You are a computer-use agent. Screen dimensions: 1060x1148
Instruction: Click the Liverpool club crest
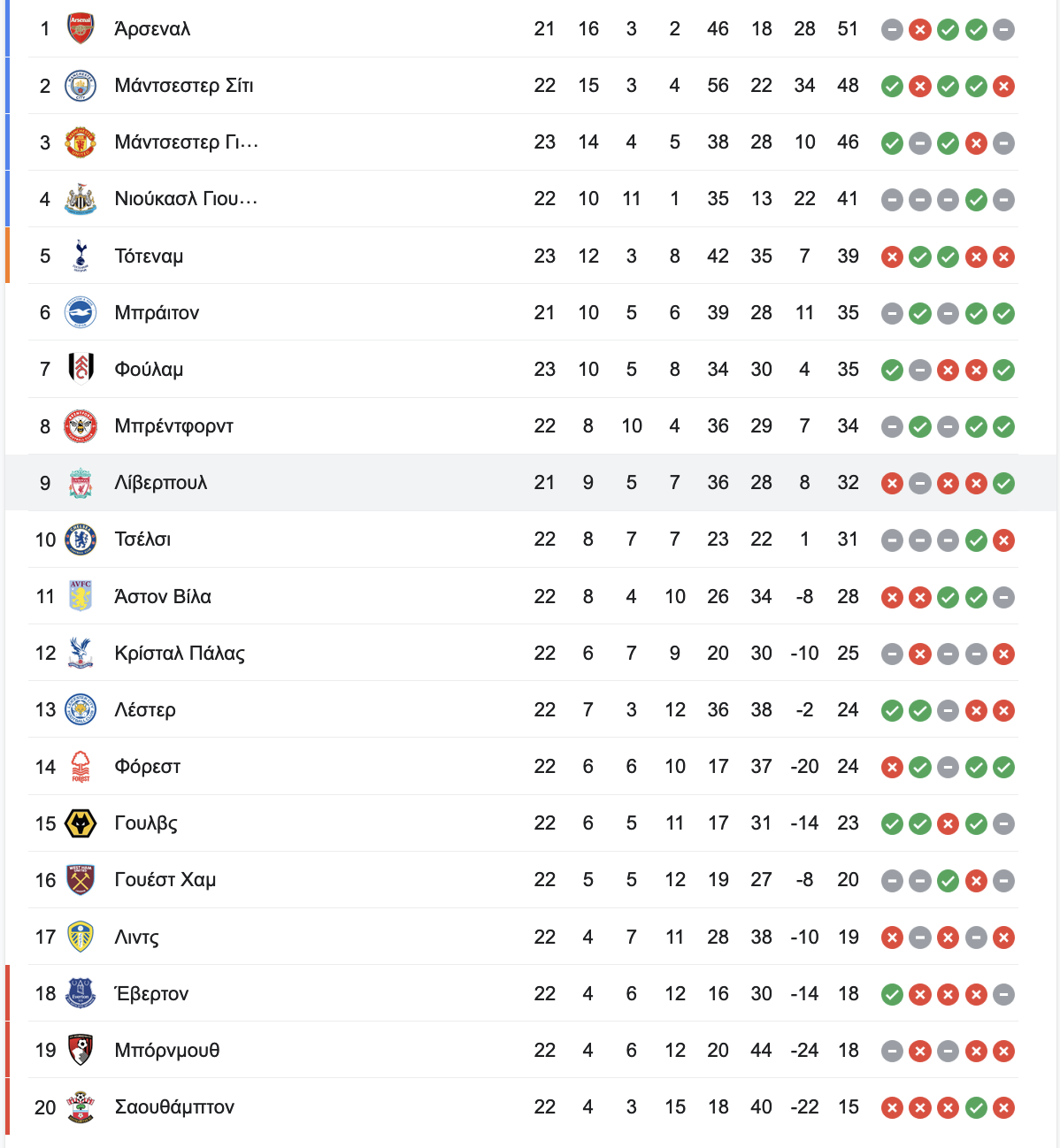click(x=81, y=483)
